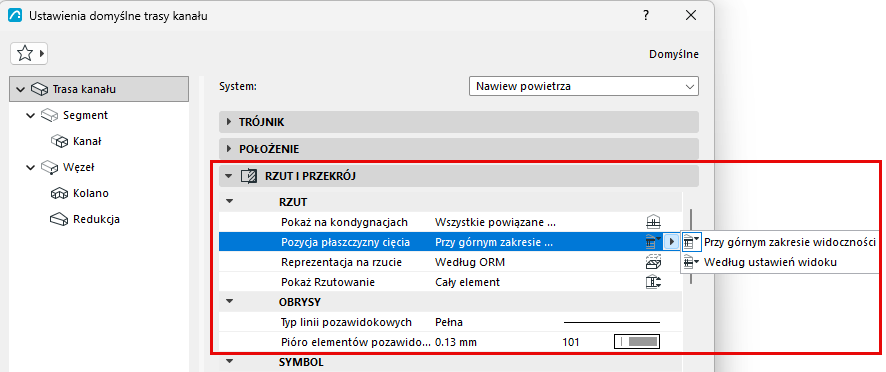Select the Kolano tree item
886x372 pixels.
[x=90, y=193]
